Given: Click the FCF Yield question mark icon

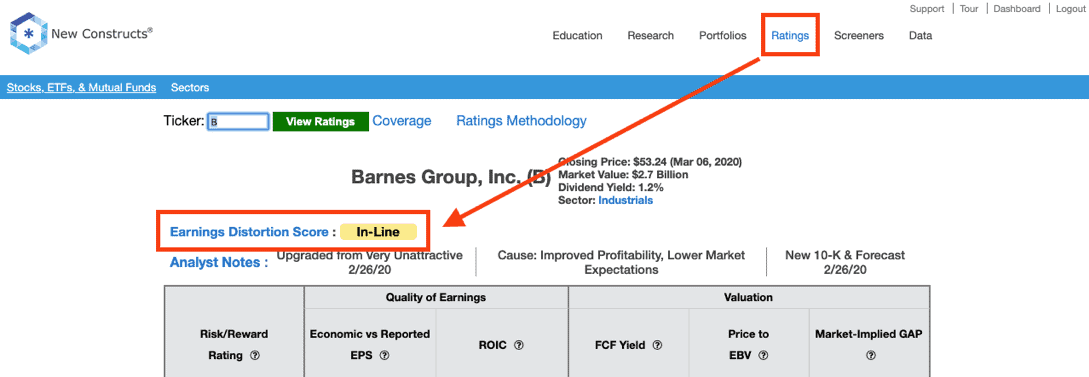Looking at the screenshot, I should click(657, 345).
